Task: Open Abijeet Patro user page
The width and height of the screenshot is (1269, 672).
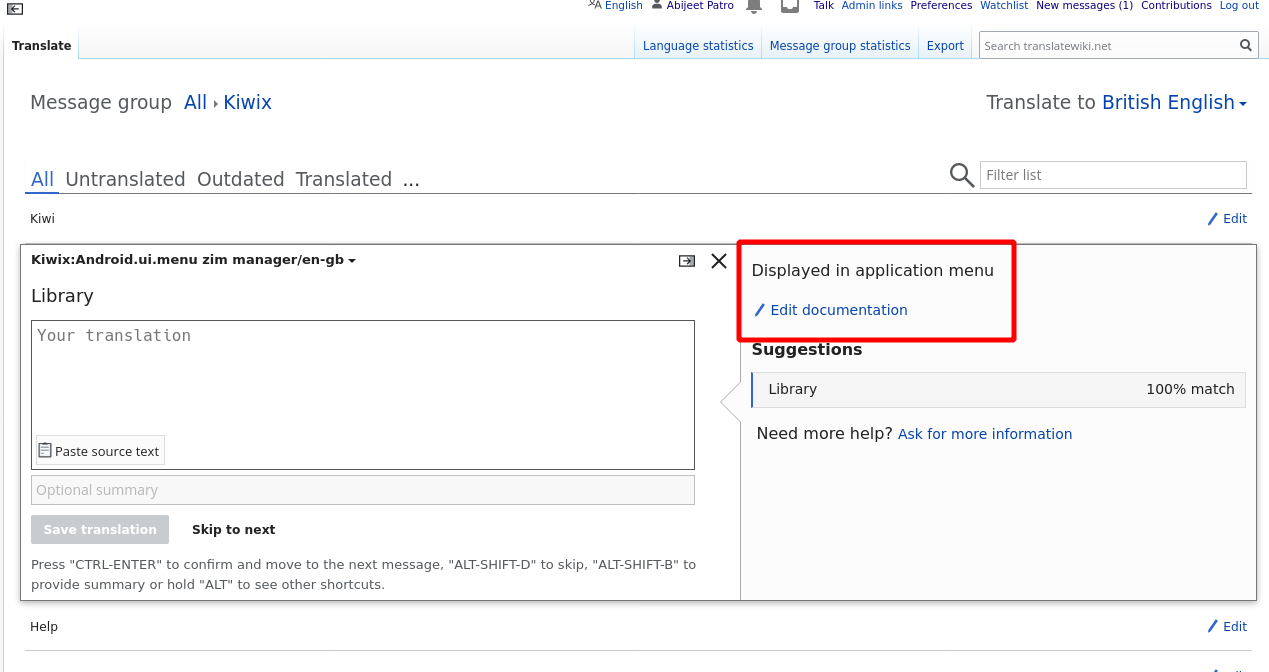Action: [700, 5]
